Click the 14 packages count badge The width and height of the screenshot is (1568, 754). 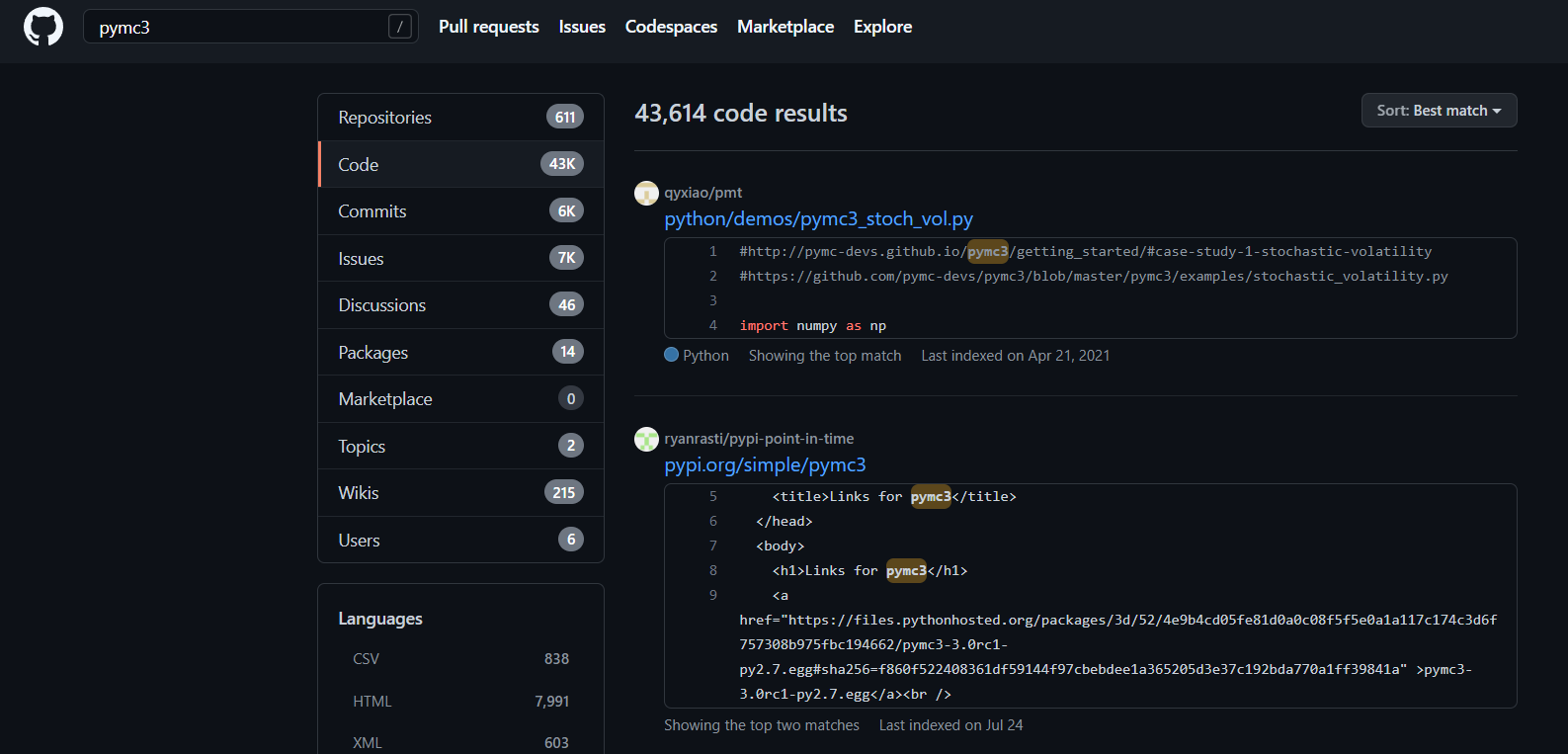(568, 352)
